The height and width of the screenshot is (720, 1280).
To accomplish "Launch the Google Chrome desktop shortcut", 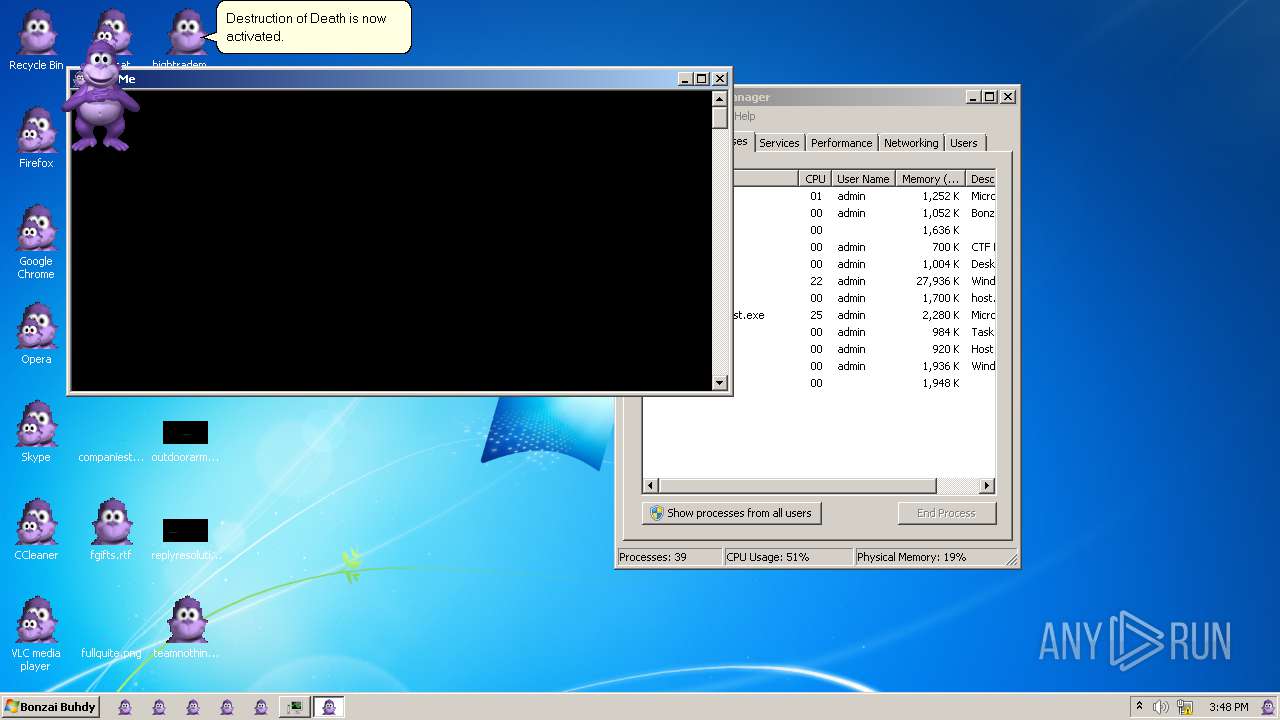I will (36, 242).
